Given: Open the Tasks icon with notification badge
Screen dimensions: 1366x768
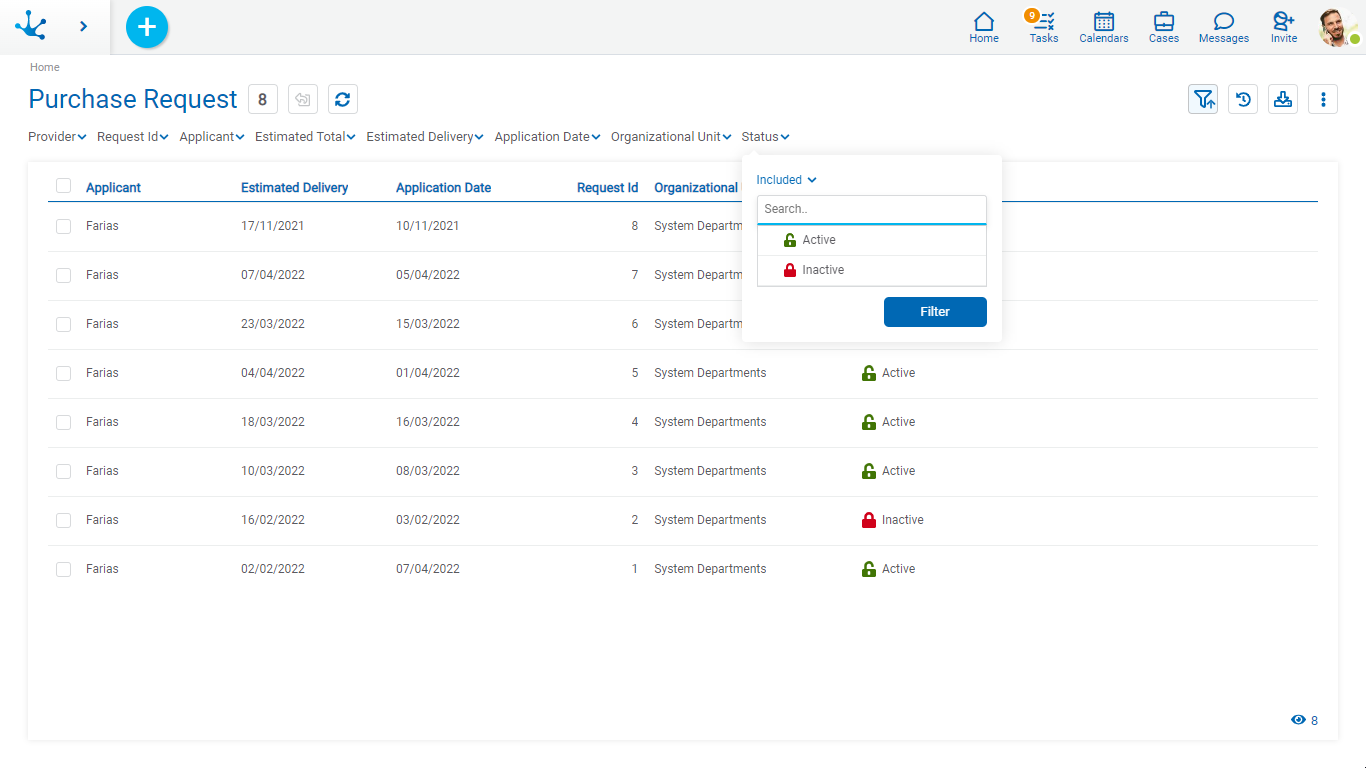Looking at the screenshot, I should 1044,27.
